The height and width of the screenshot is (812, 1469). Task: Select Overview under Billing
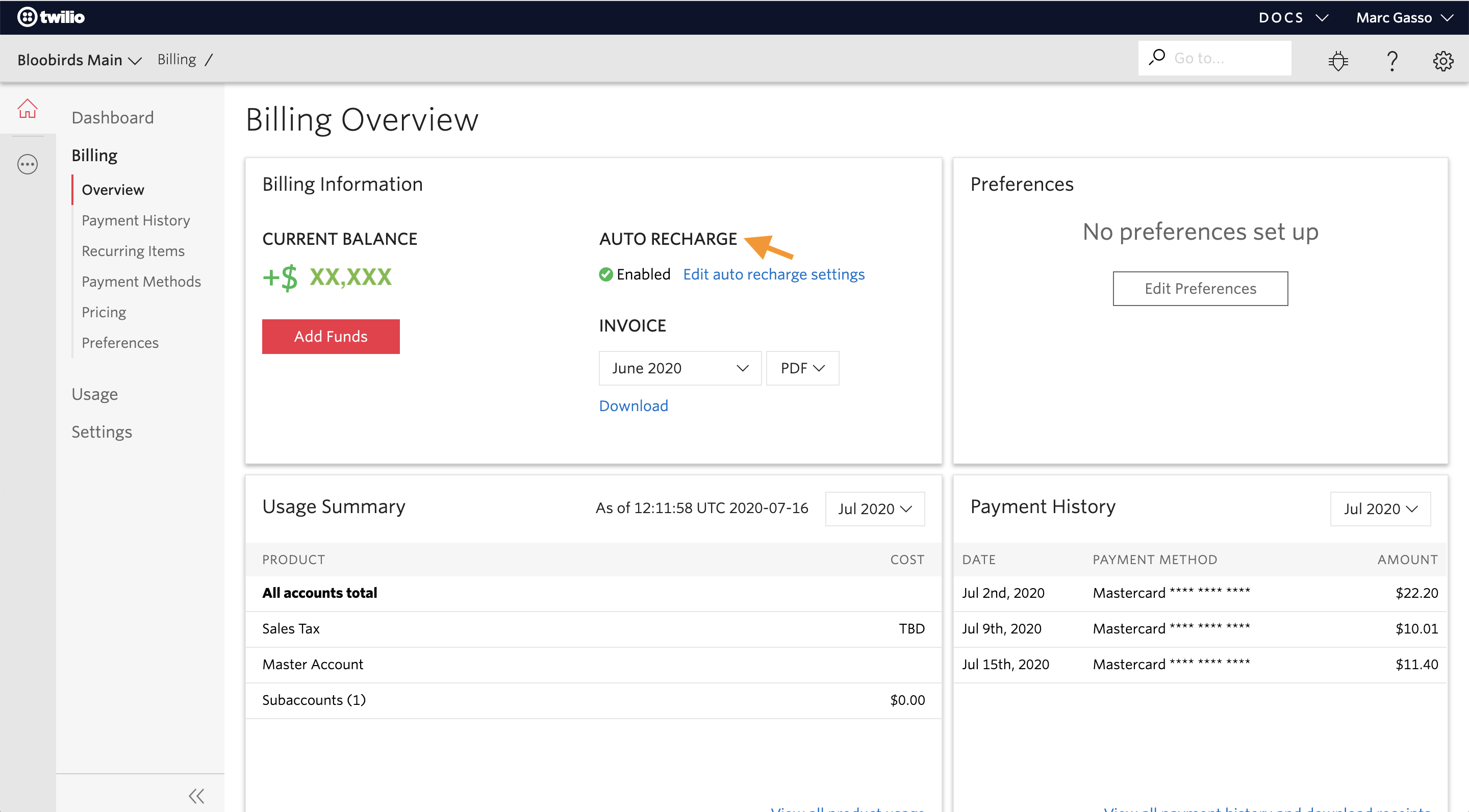tap(113, 190)
